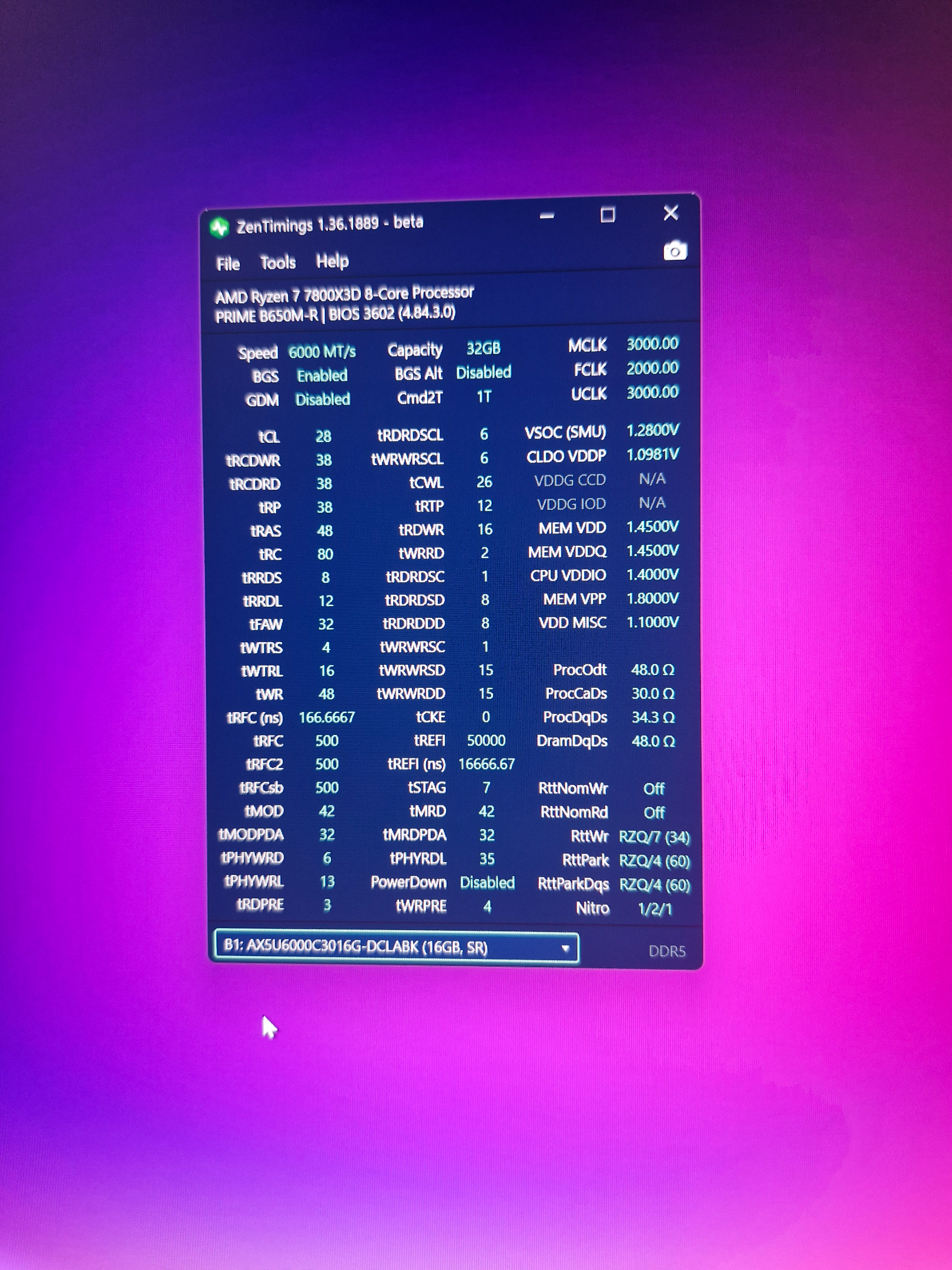Click the tREFI (ns) value '16666.67'
The image size is (952, 1270).
pyautogui.click(x=487, y=764)
